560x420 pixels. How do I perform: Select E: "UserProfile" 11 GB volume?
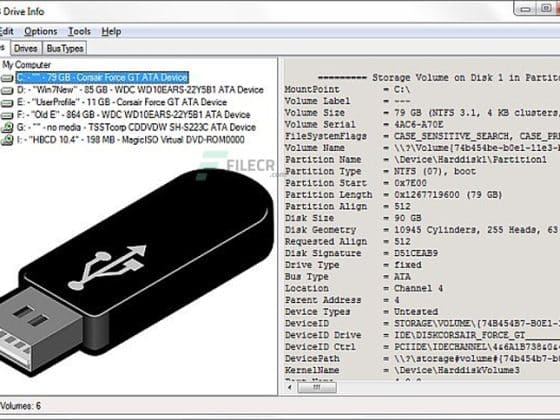point(122,102)
